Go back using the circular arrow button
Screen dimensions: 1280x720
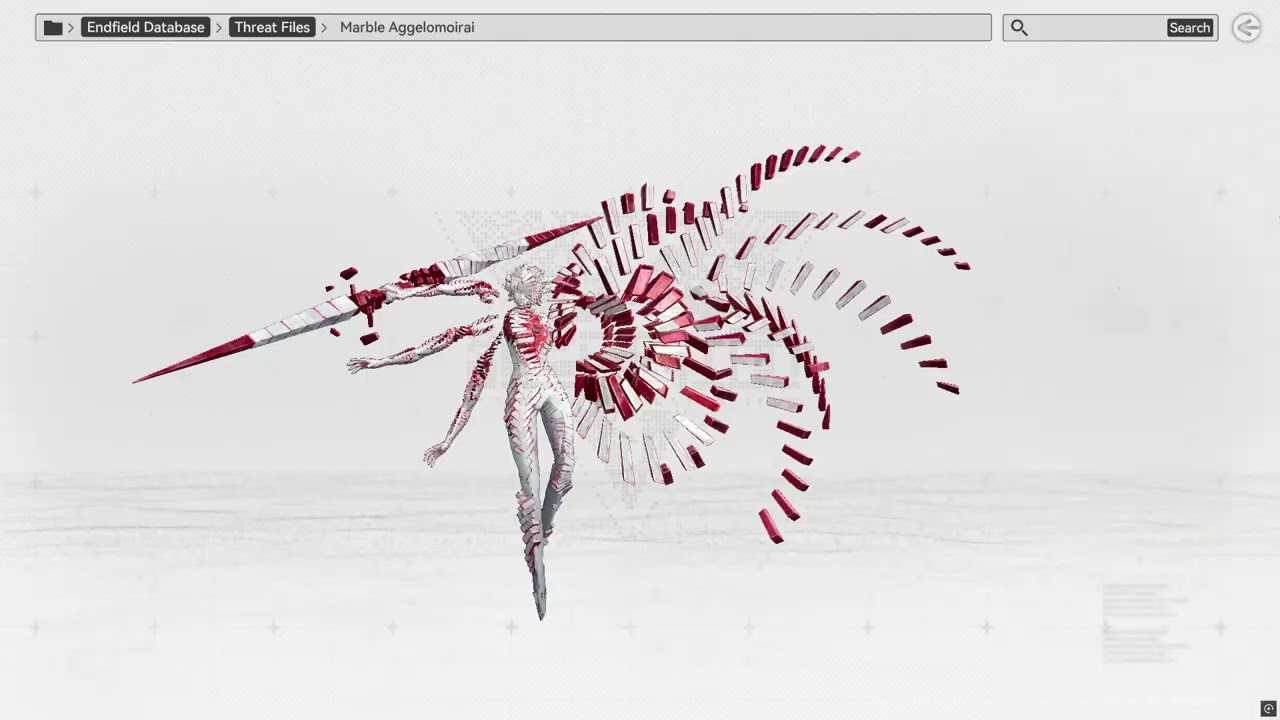pos(1246,28)
